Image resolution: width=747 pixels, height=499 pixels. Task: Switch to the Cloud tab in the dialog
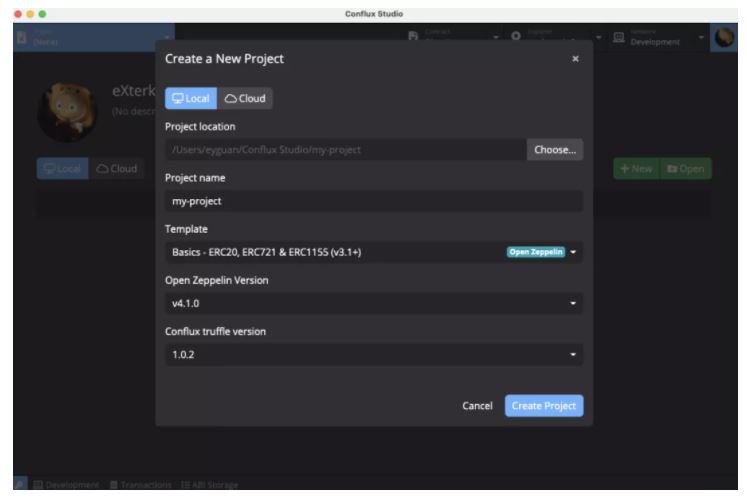pos(245,98)
